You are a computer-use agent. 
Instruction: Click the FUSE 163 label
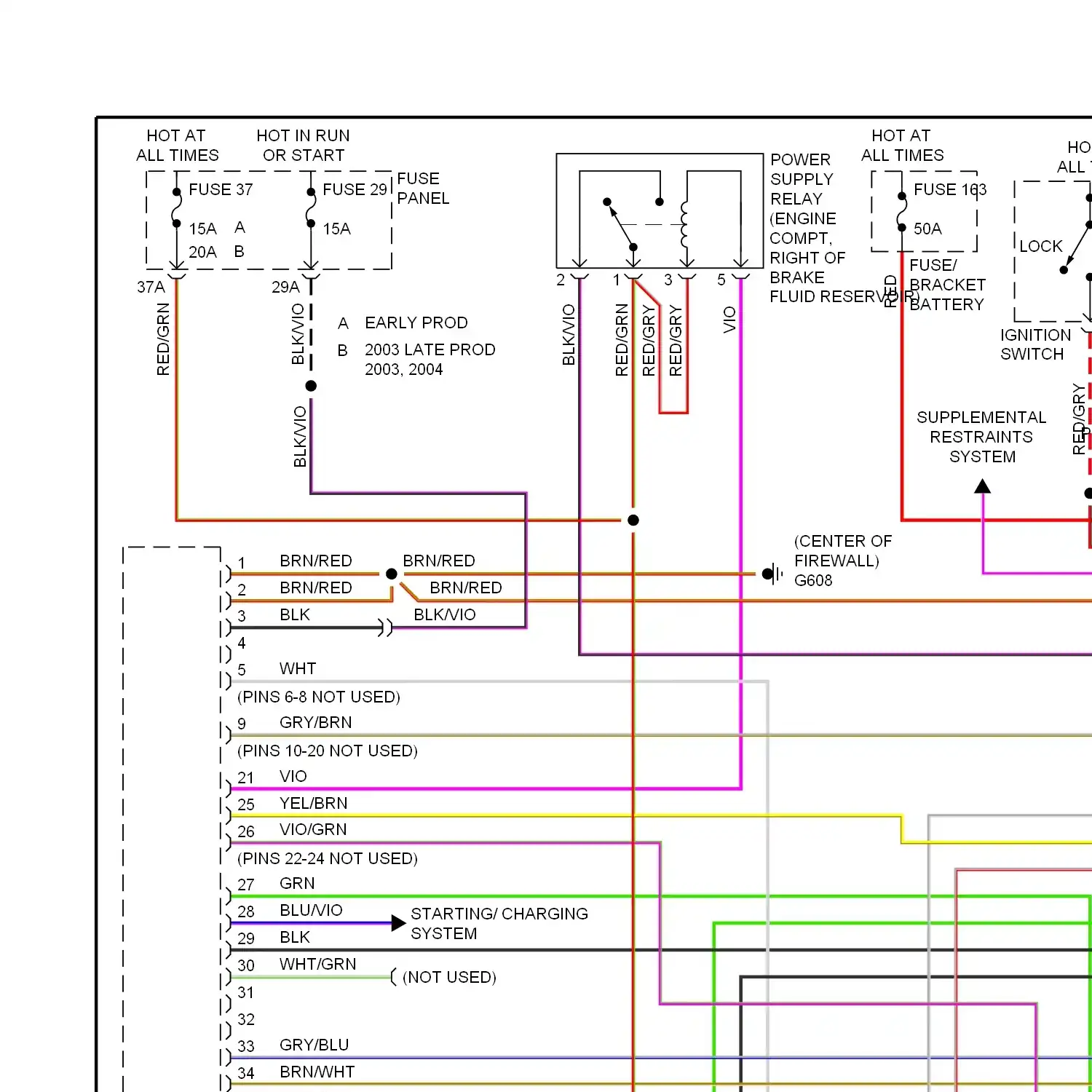point(950,189)
